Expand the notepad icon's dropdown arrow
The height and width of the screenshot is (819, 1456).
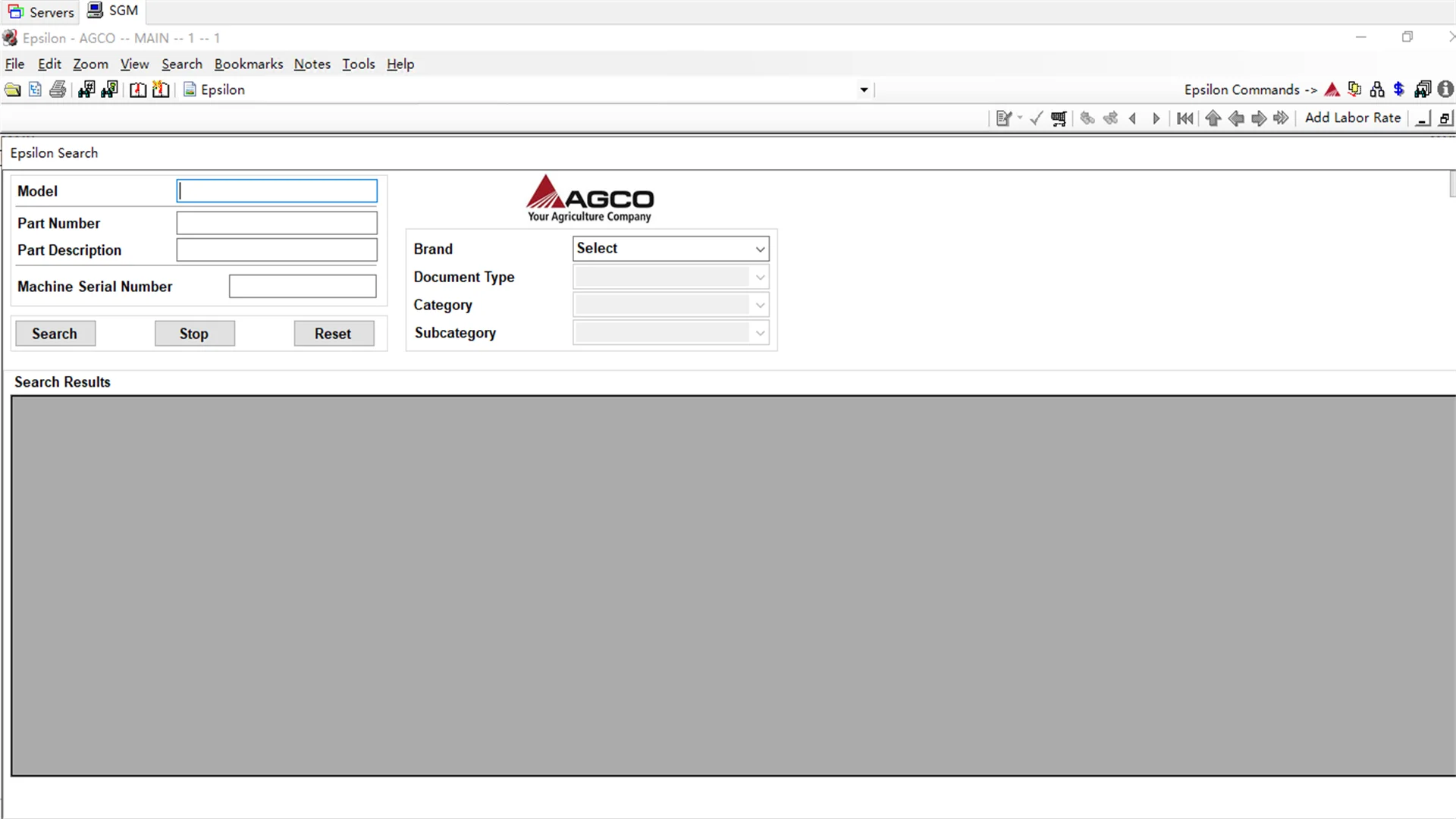click(1019, 118)
